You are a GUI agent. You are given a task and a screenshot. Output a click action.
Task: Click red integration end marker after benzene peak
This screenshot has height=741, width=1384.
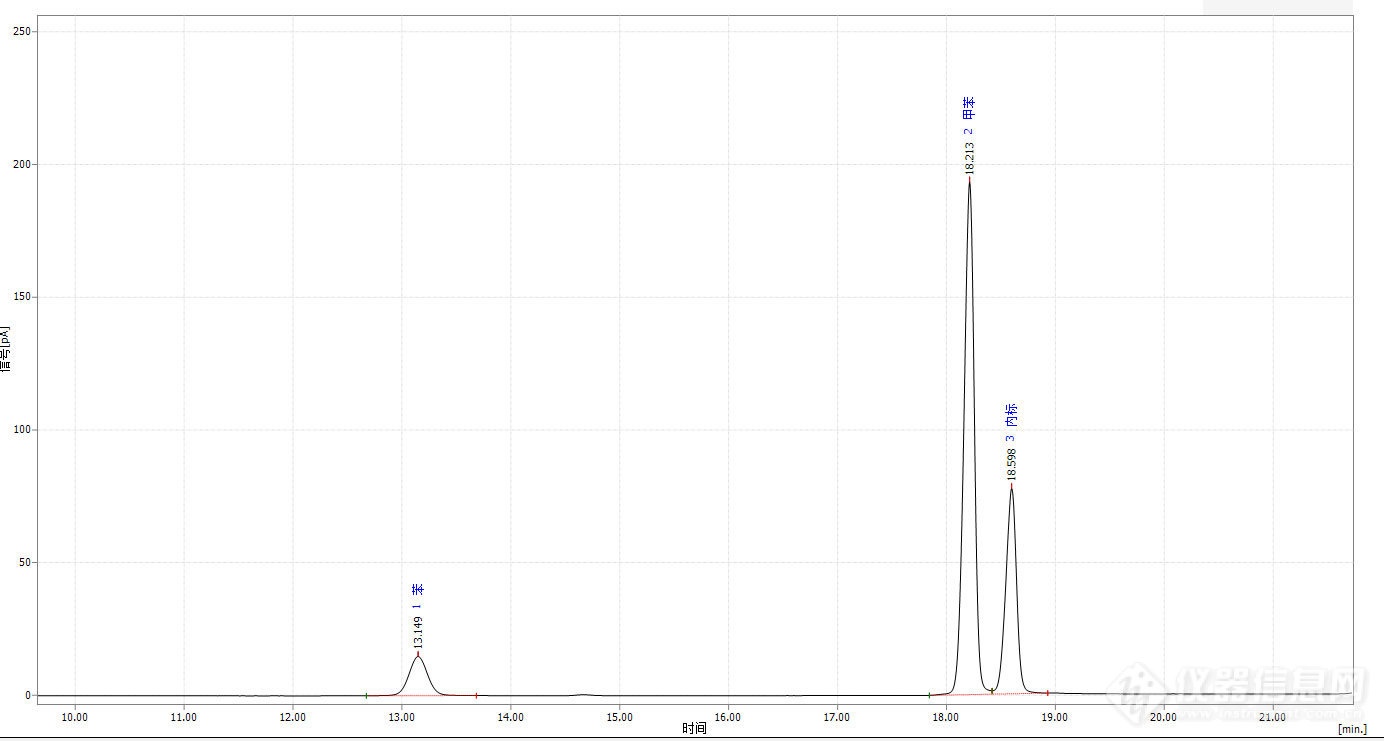click(x=476, y=695)
